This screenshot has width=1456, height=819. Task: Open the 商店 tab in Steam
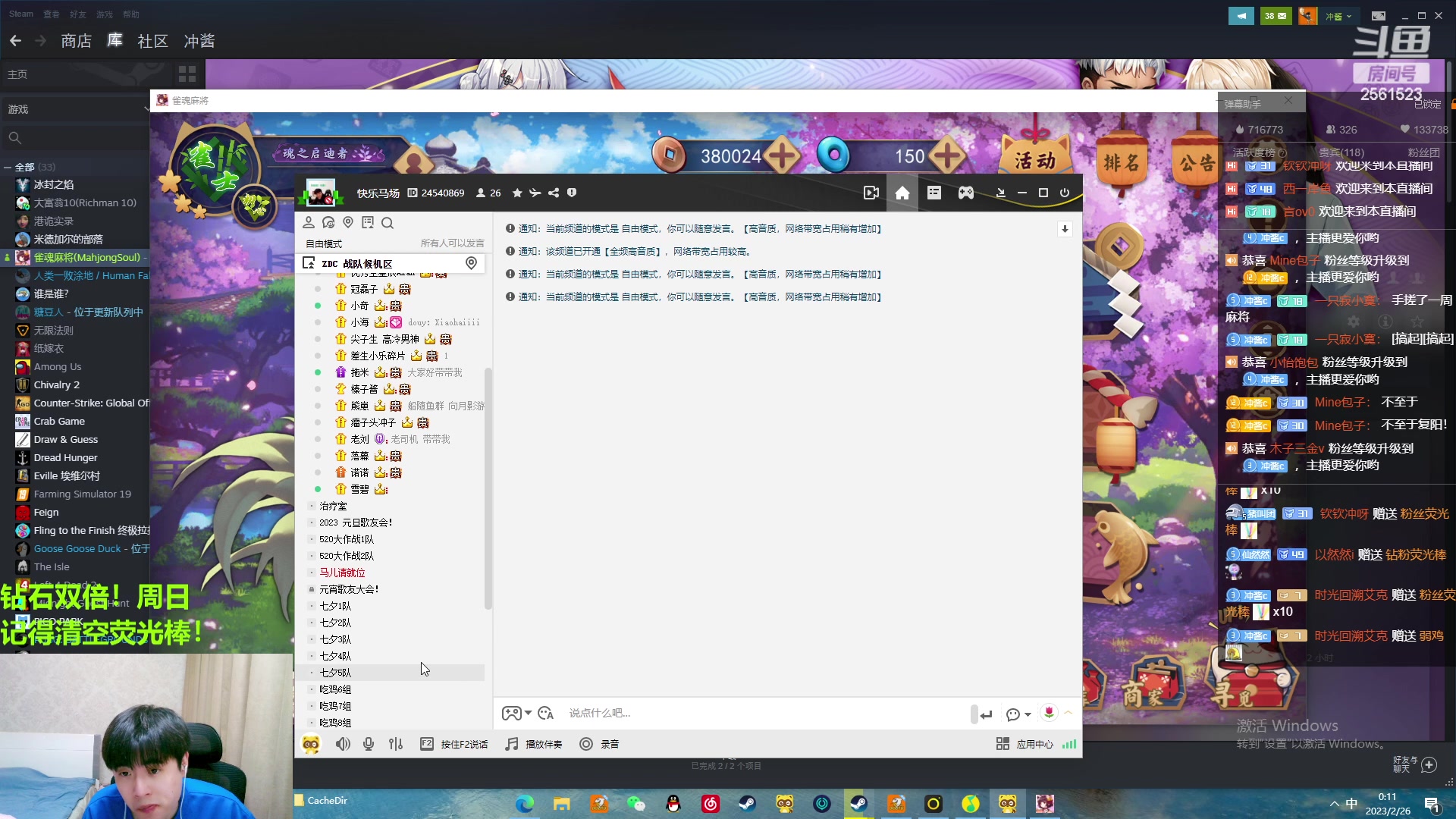tap(76, 41)
